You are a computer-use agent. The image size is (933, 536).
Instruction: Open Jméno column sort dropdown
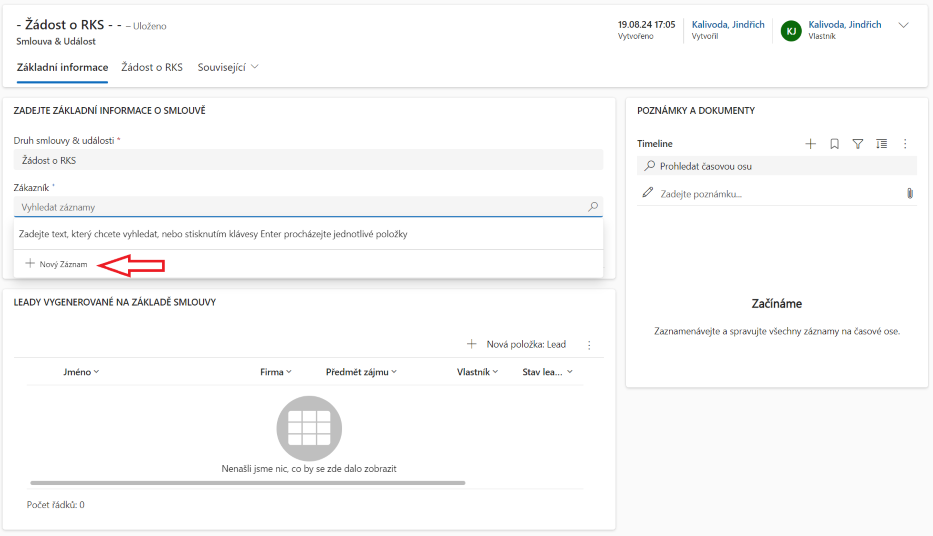[x=81, y=372]
